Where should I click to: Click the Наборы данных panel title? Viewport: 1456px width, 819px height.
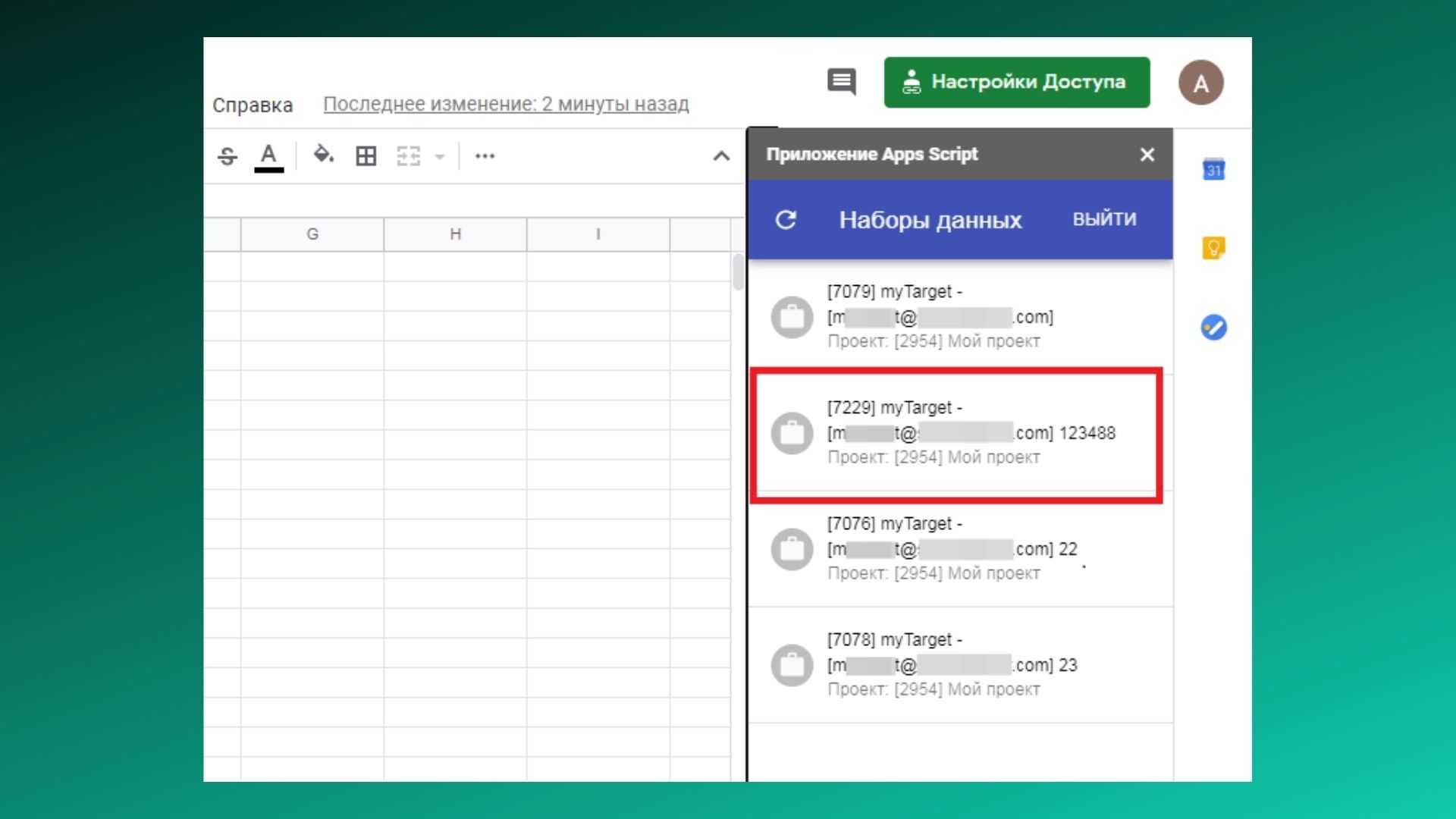pyautogui.click(x=930, y=220)
